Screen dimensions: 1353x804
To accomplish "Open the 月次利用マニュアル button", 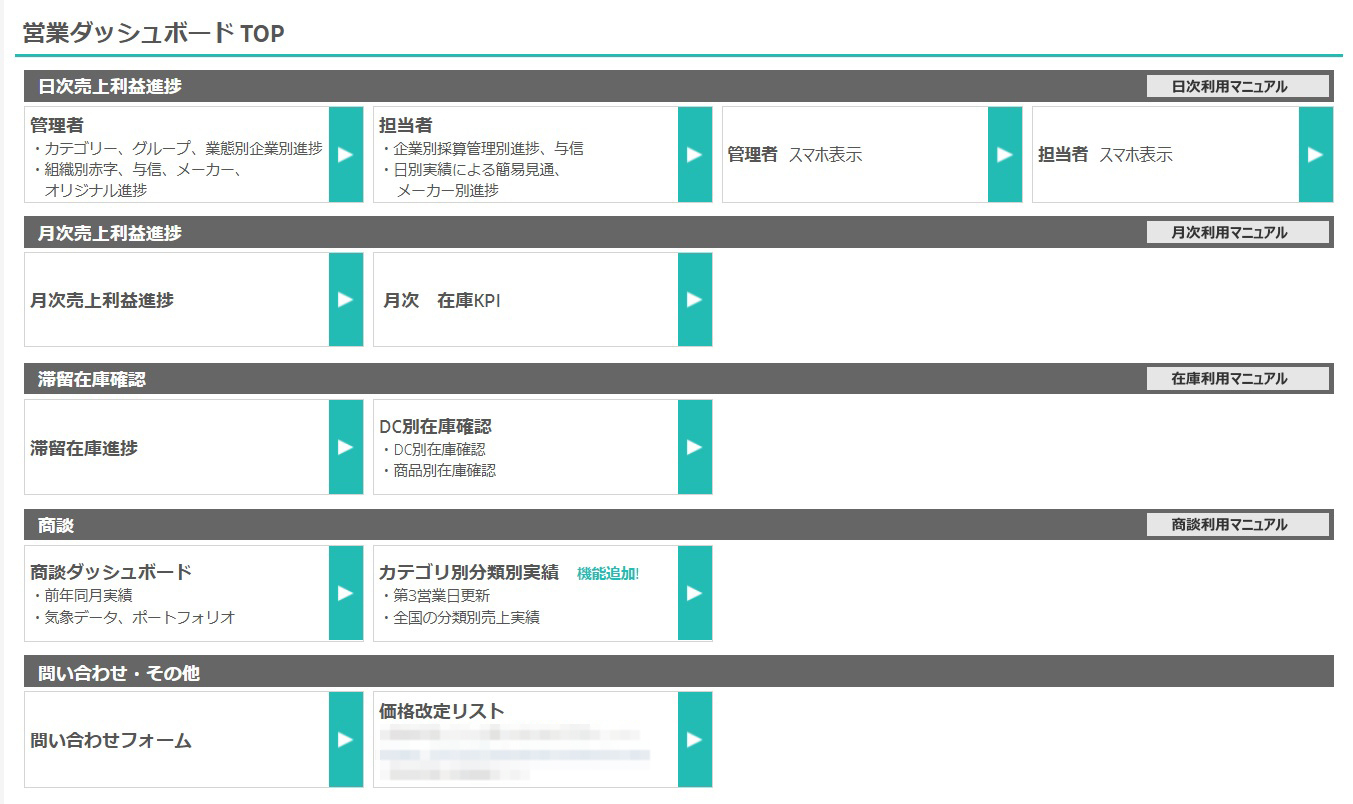I will (1237, 233).
